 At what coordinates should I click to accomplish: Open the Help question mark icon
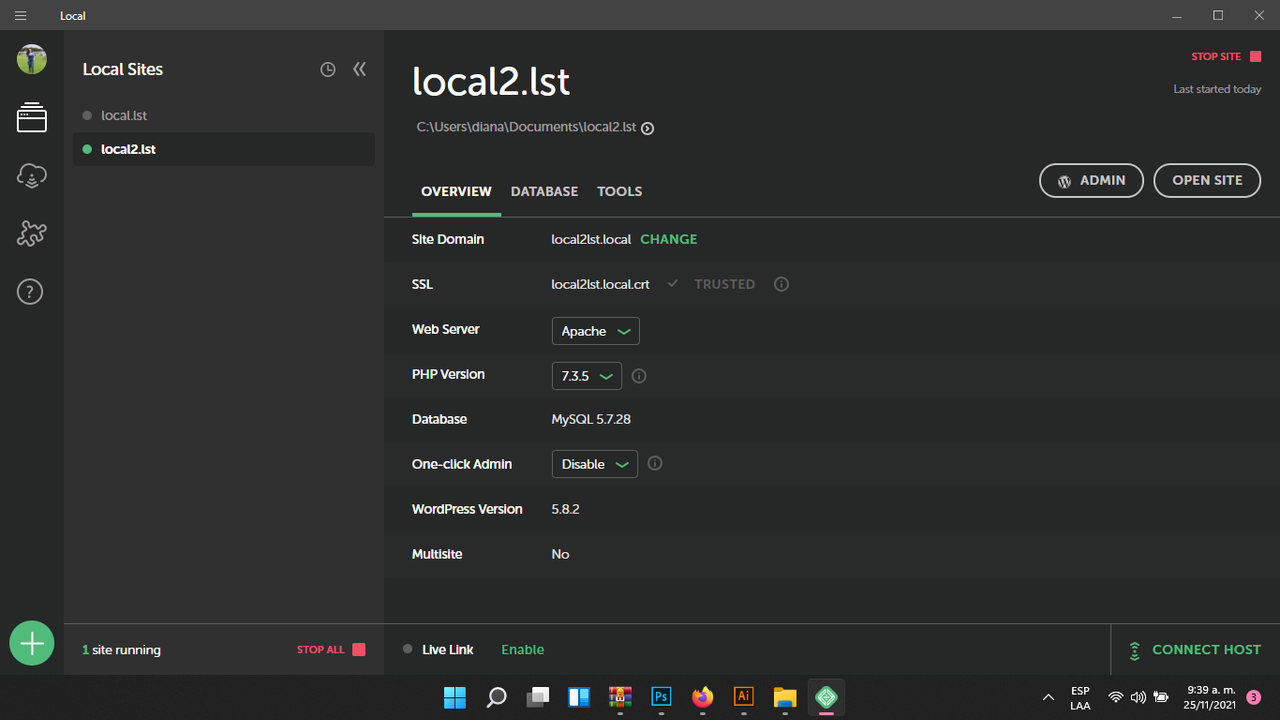pyautogui.click(x=31, y=292)
